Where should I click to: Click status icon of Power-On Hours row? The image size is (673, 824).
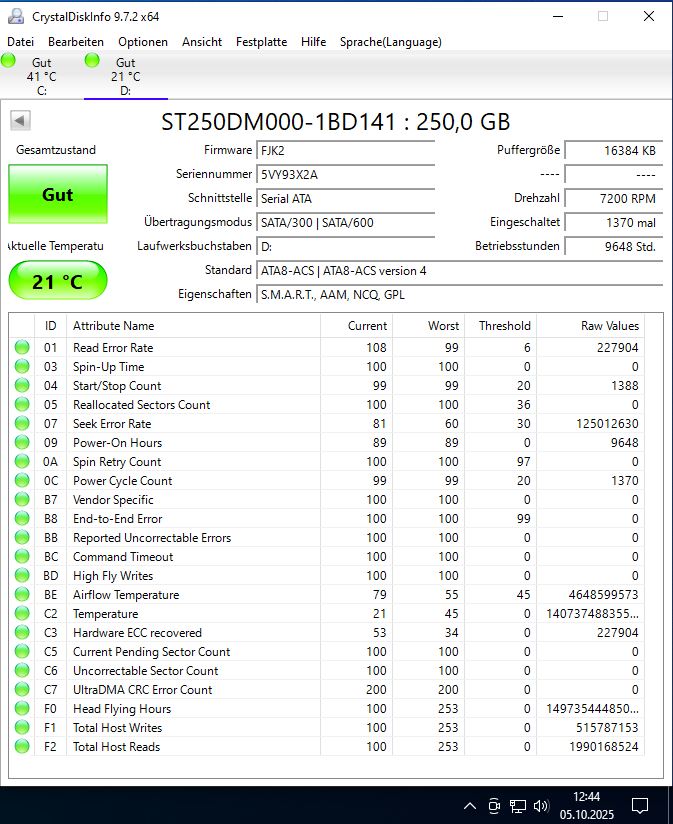pyautogui.click(x=22, y=442)
